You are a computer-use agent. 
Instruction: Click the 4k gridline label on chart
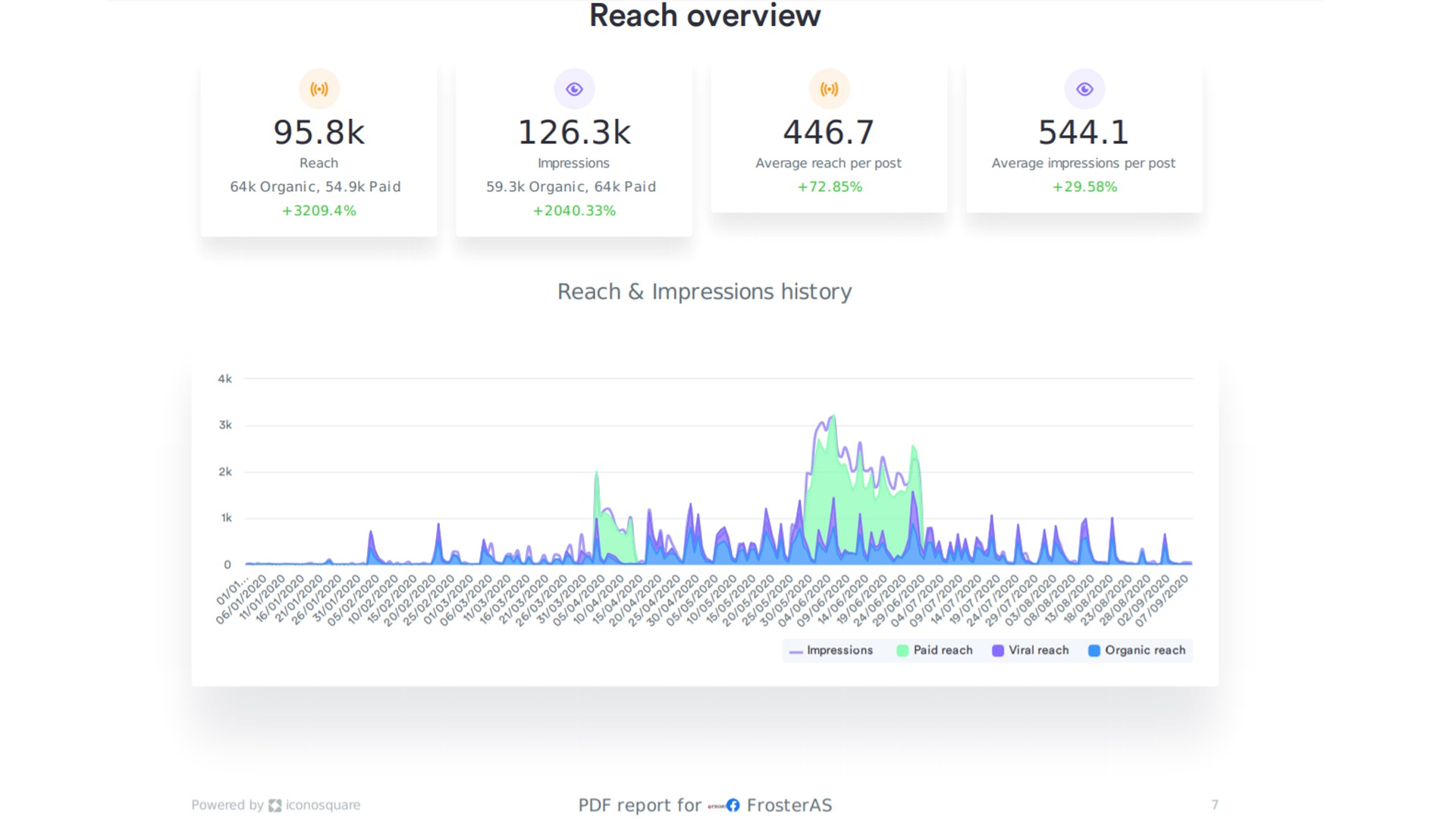(225, 379)
